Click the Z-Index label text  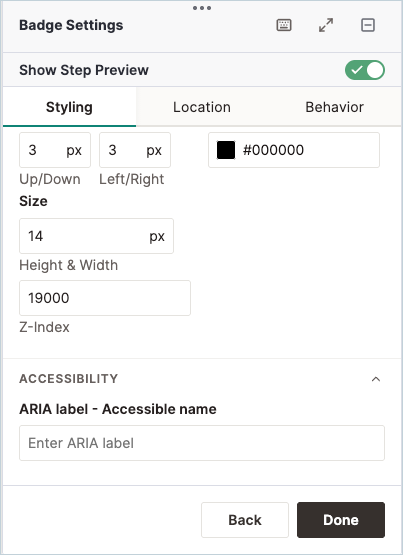coord(45,327)
